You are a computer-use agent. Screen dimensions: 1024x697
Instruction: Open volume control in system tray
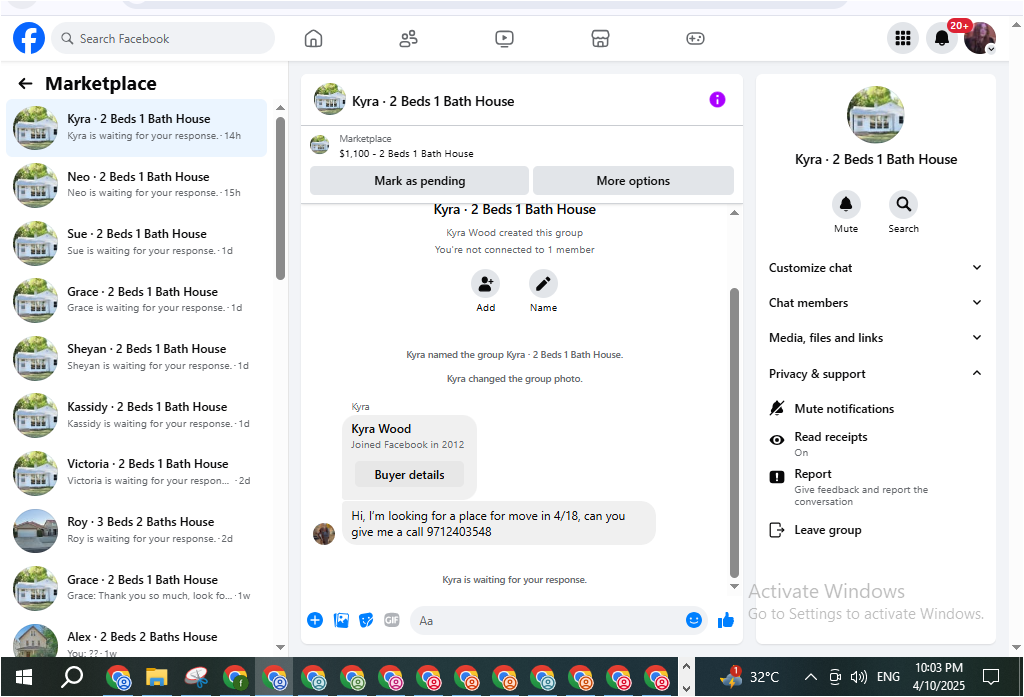(859, 677)
